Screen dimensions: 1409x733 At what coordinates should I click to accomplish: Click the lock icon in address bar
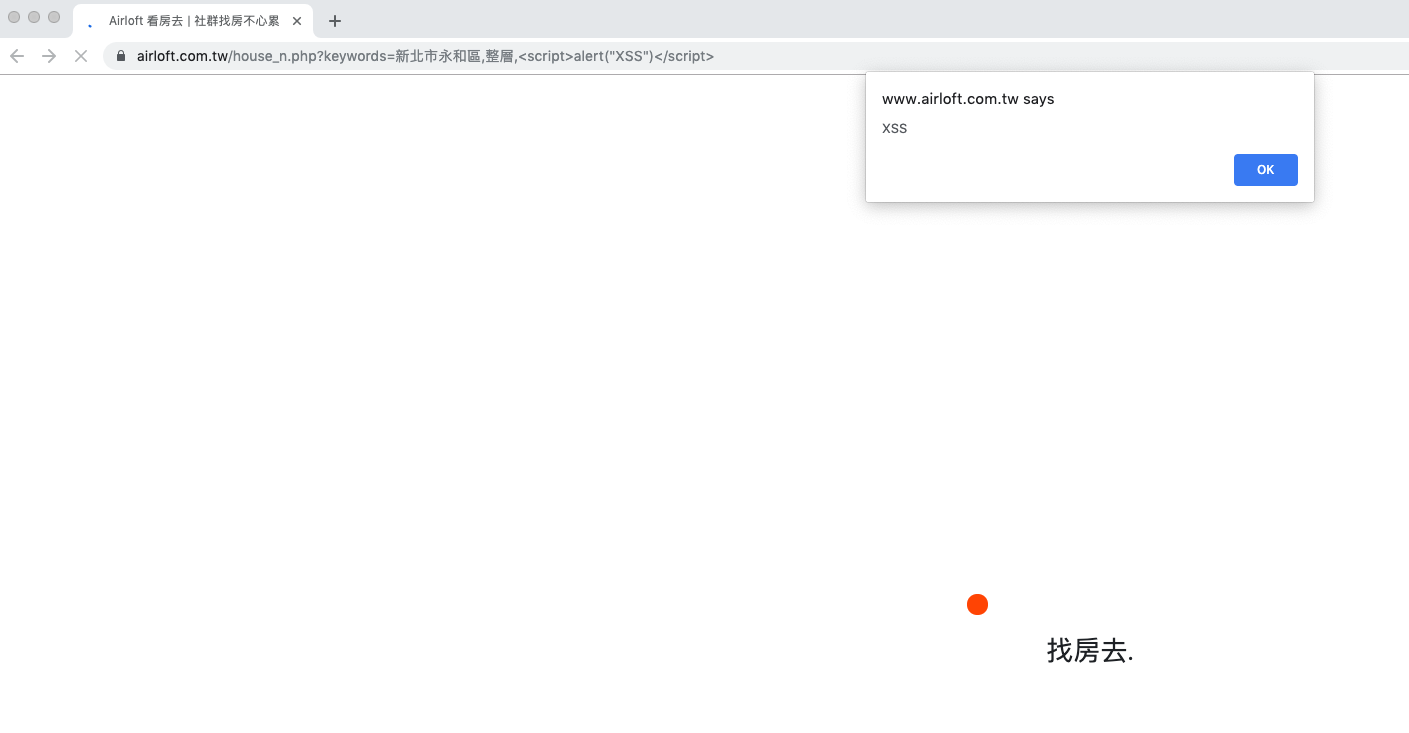tap(121, 56)
